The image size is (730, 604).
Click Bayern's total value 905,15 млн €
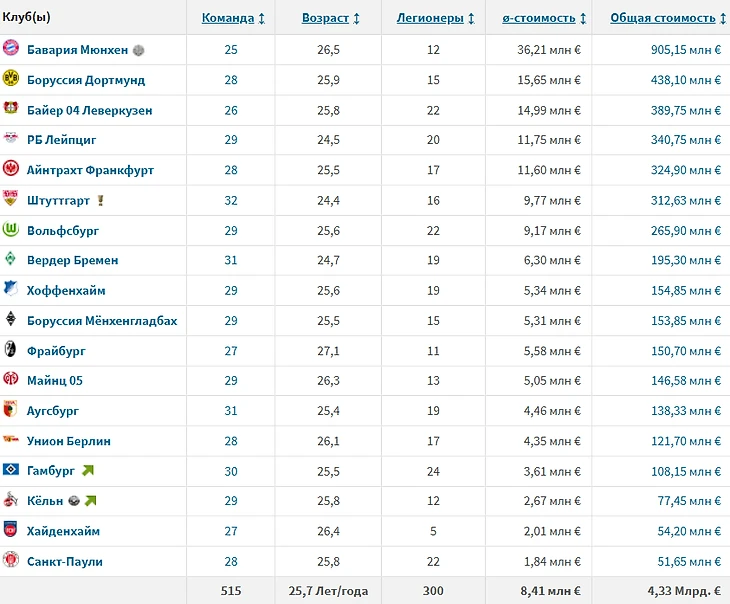pyautogui.click(x=686, y=50)
